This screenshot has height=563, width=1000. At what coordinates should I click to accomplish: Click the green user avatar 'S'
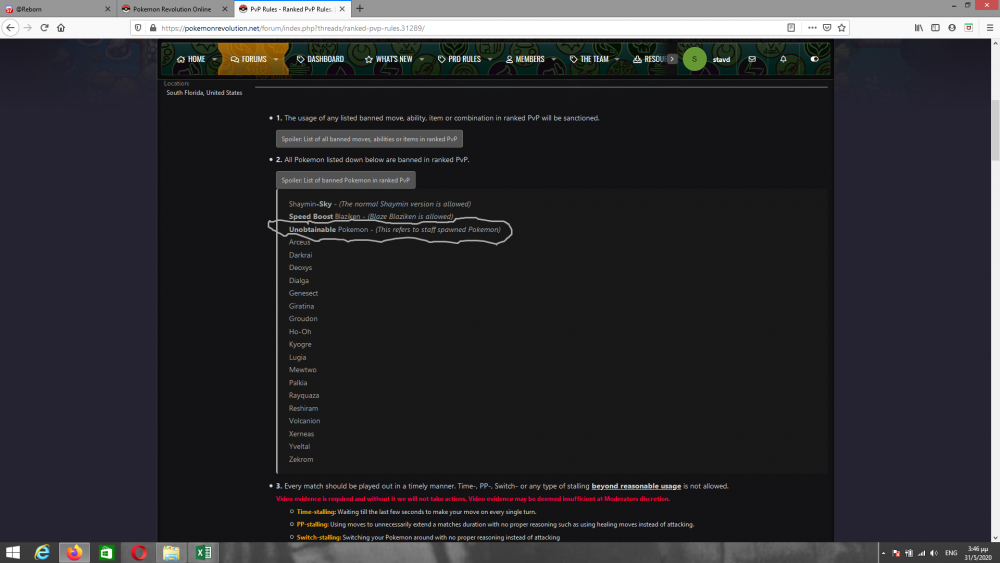click(694, 59)
